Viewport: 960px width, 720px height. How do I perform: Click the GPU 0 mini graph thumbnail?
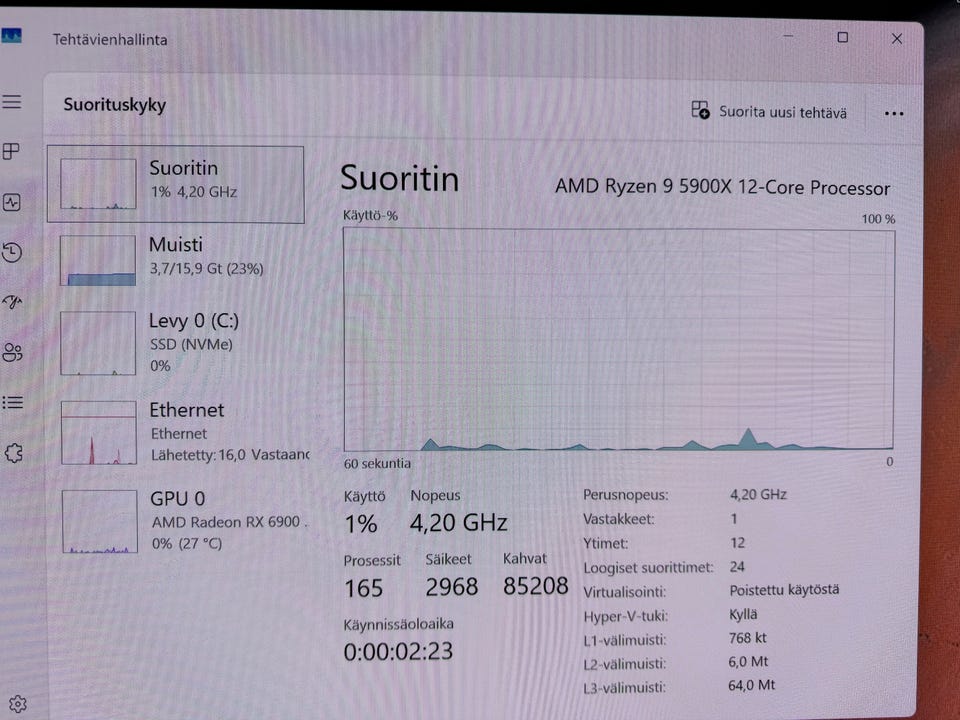click(99, 521)
